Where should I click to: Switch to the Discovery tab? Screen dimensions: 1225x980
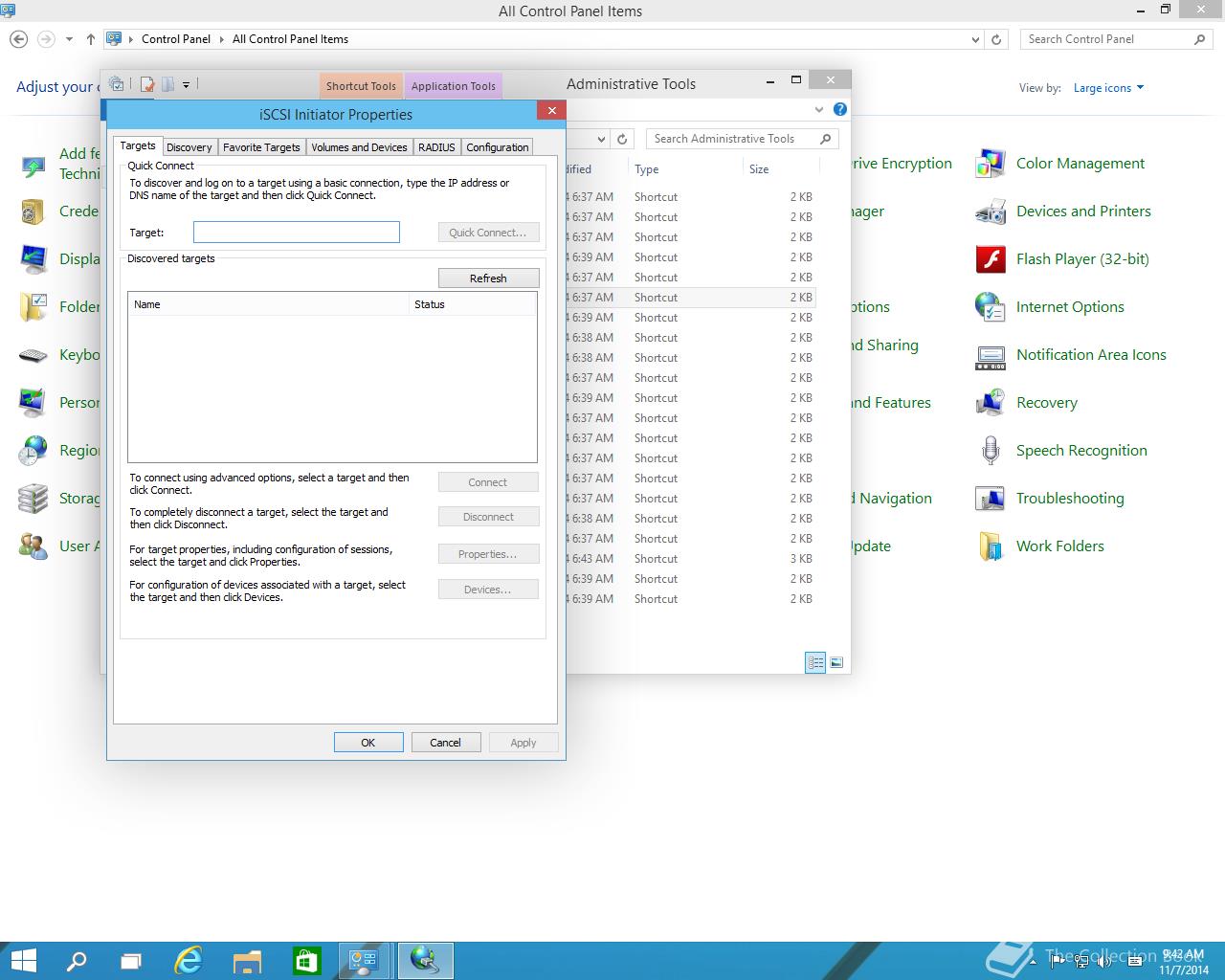coord(189,147)
